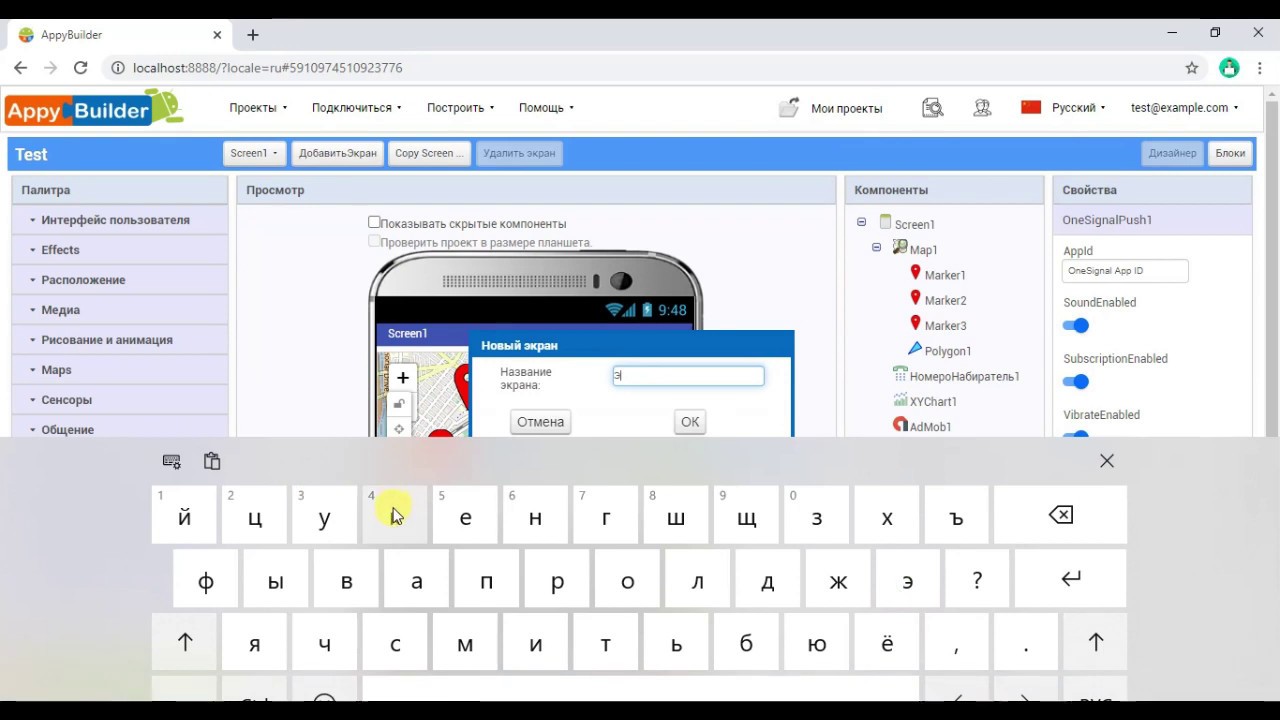Expand the Расположение palette section
The width and height of the screenshot is (1280, 720).
pos(120,280)
